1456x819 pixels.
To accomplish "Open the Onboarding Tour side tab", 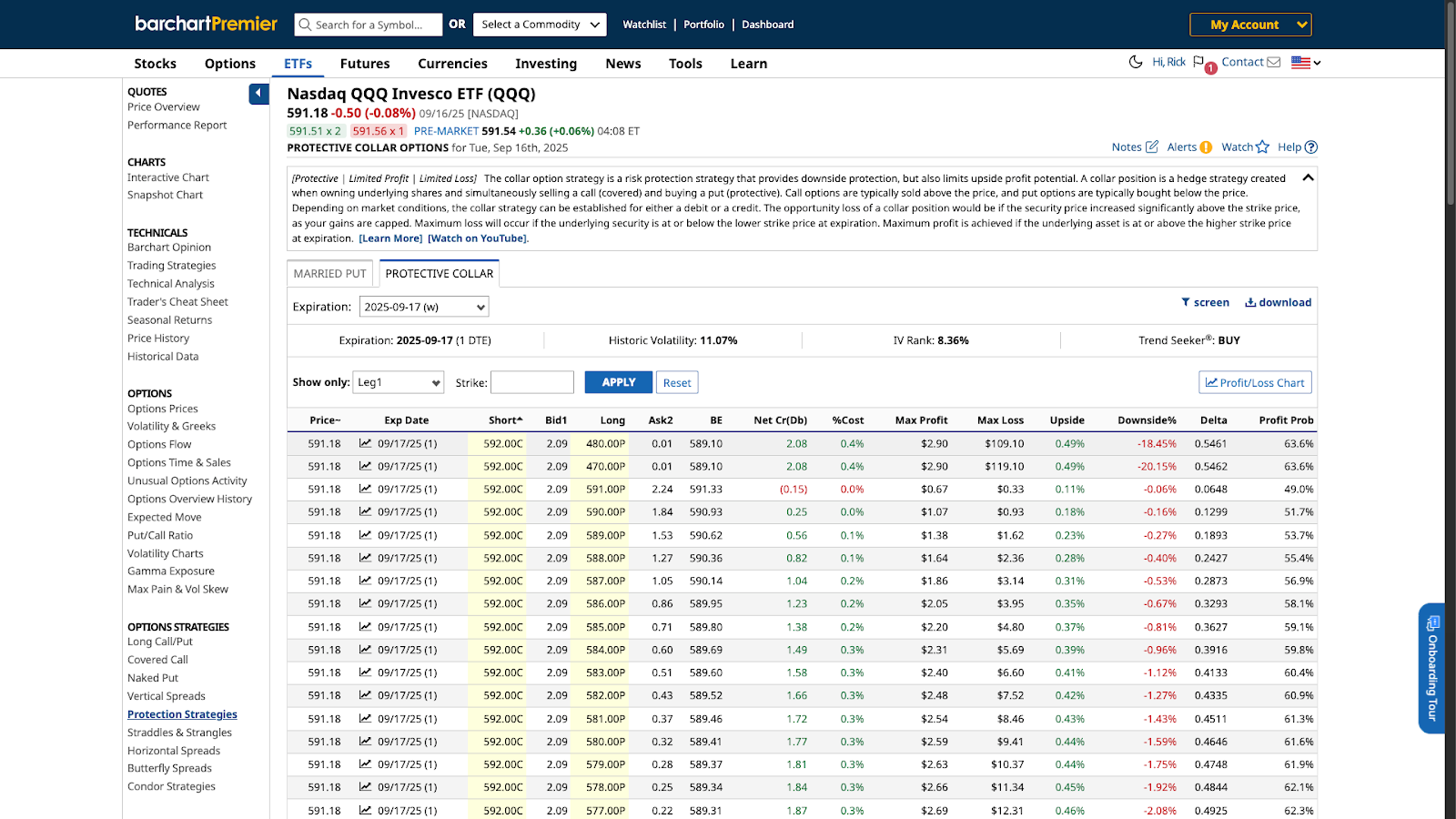I will point(1431,668).
